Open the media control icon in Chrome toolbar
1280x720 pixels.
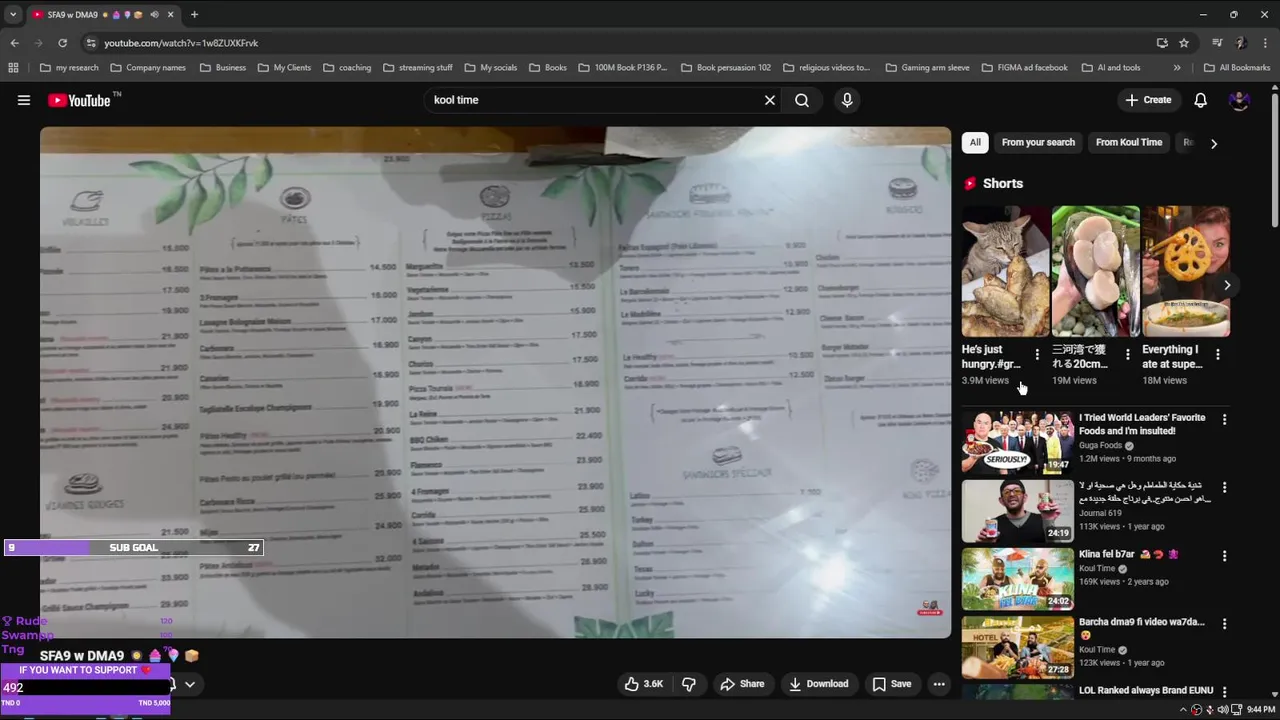tap(1217, 43)
